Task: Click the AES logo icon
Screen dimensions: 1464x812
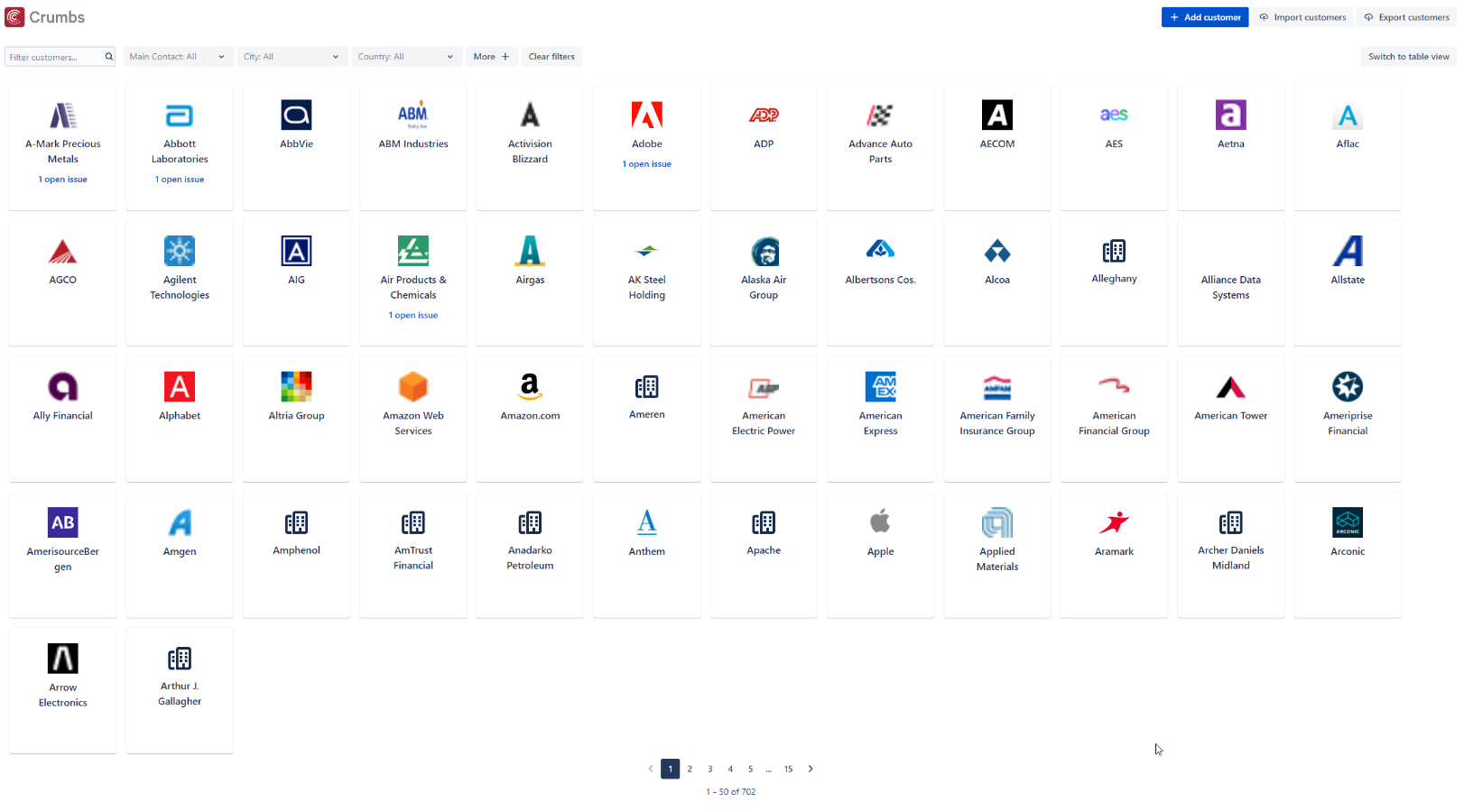Action: [1114, 115]
